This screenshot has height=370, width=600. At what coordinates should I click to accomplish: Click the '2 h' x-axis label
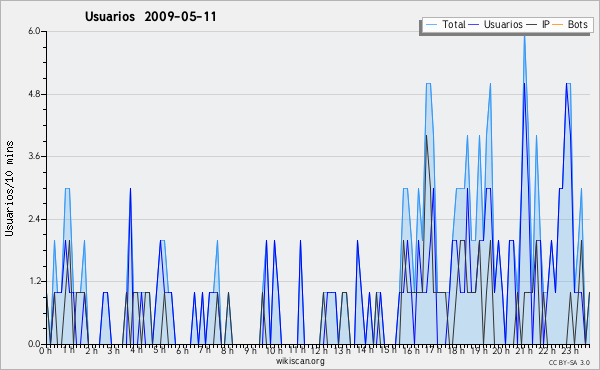point(91,350)
